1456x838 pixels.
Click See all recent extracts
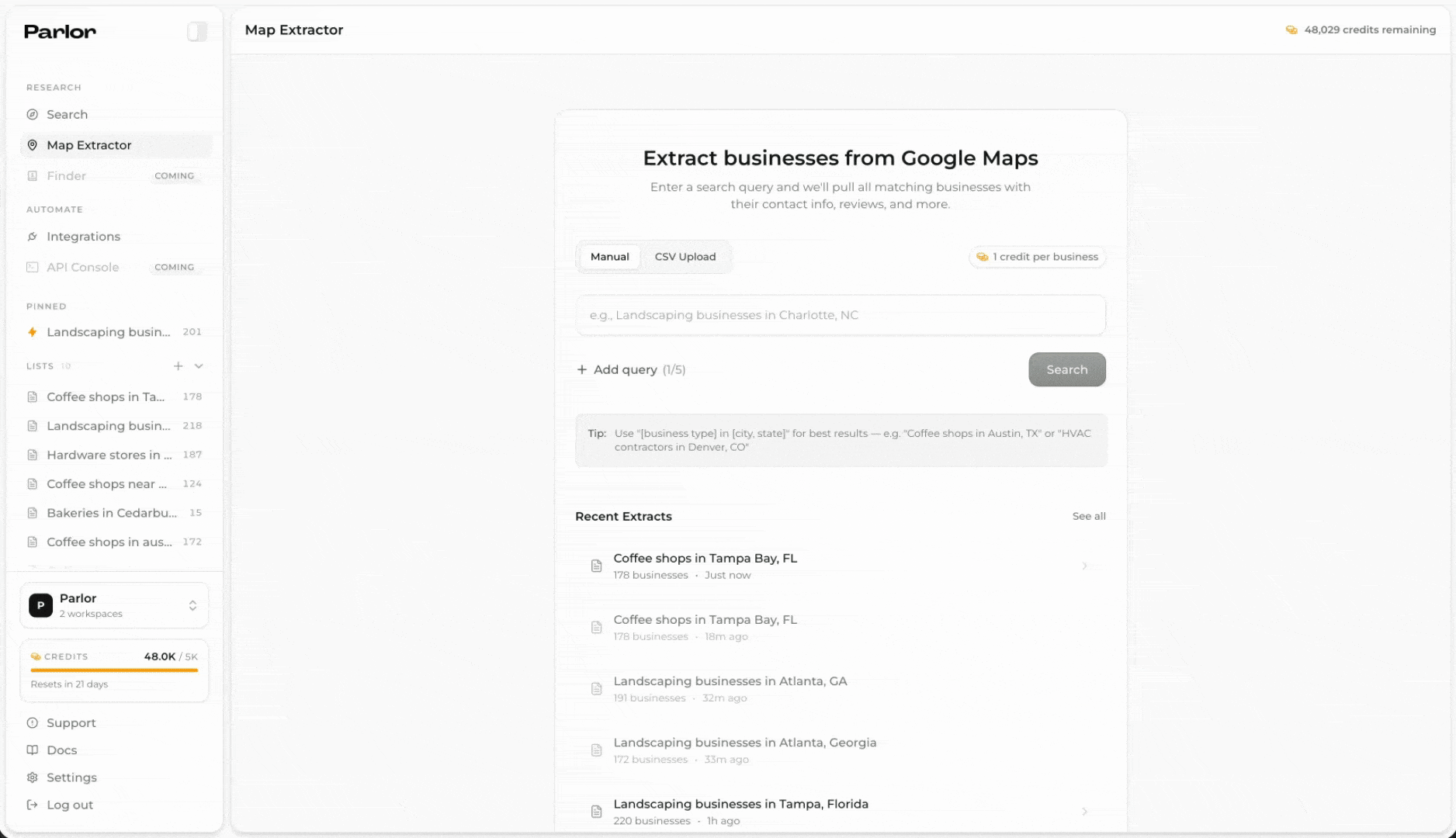coord(1088,515)
